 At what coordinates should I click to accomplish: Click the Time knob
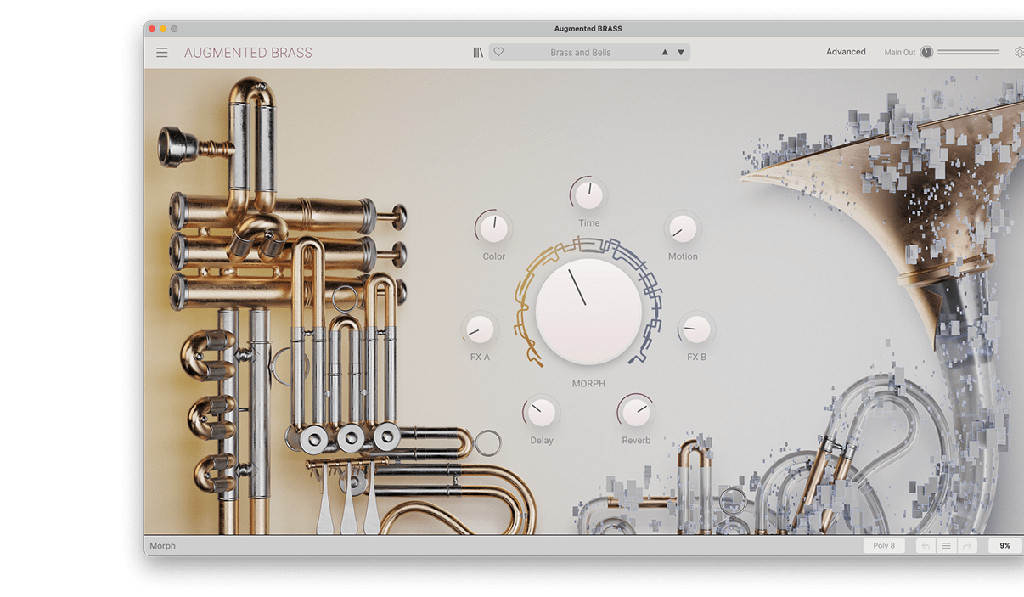pos(588,194)
